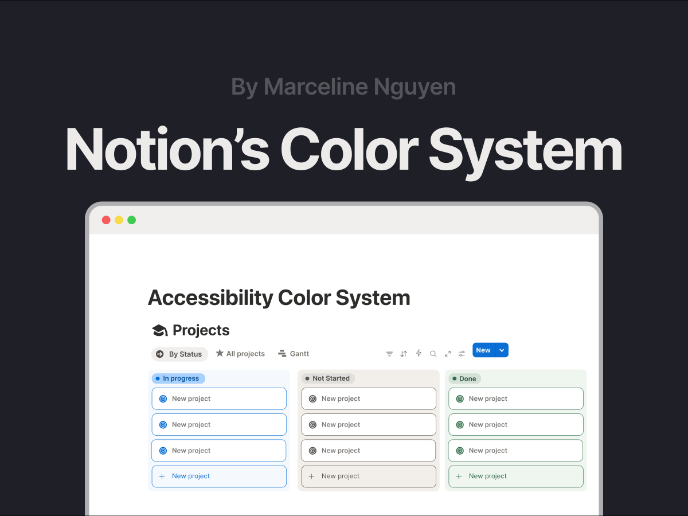Click the "By Marceline Nguyen" byline

343,87
